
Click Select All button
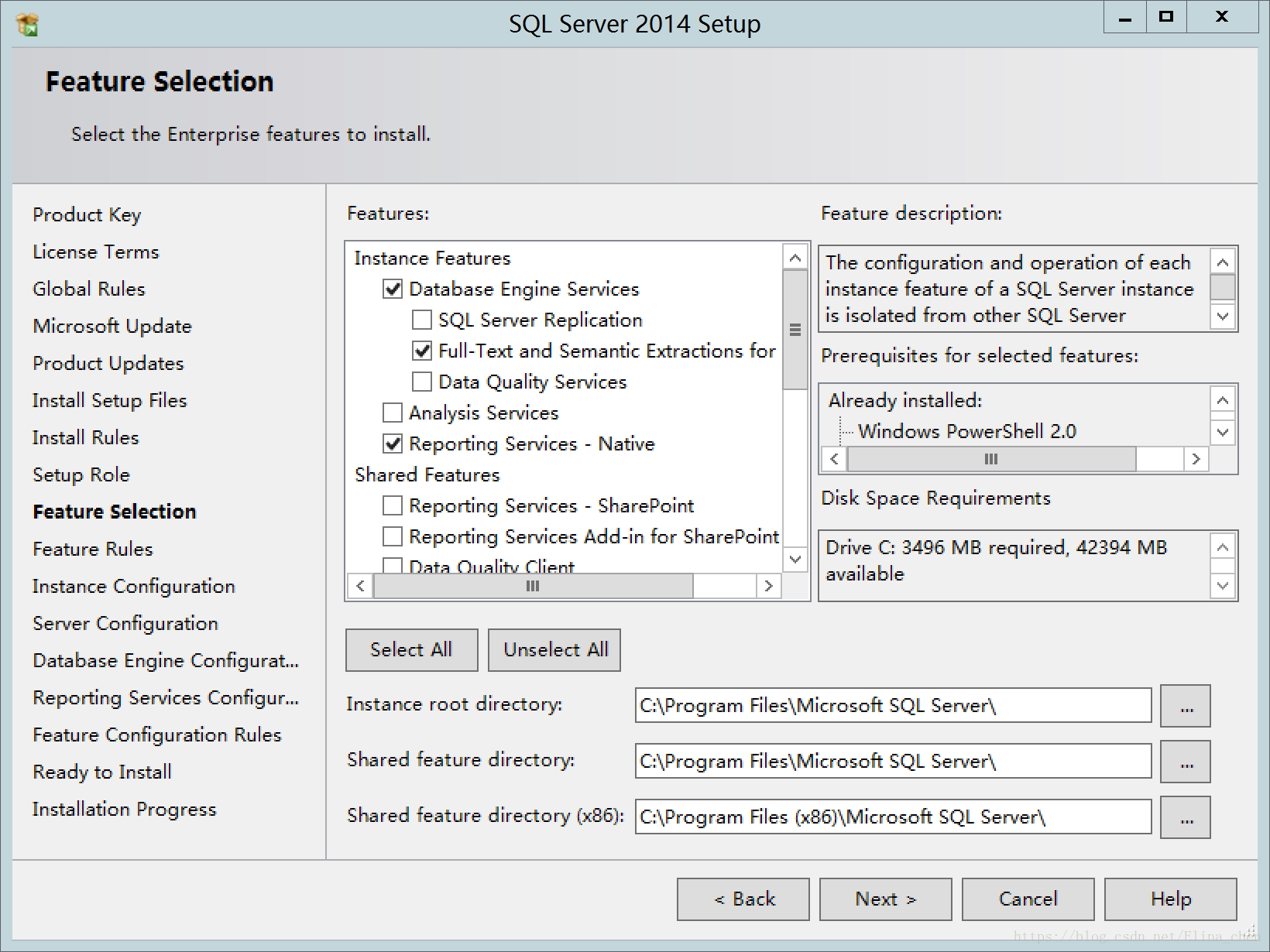pyautogui.click(x=411, y=650)
